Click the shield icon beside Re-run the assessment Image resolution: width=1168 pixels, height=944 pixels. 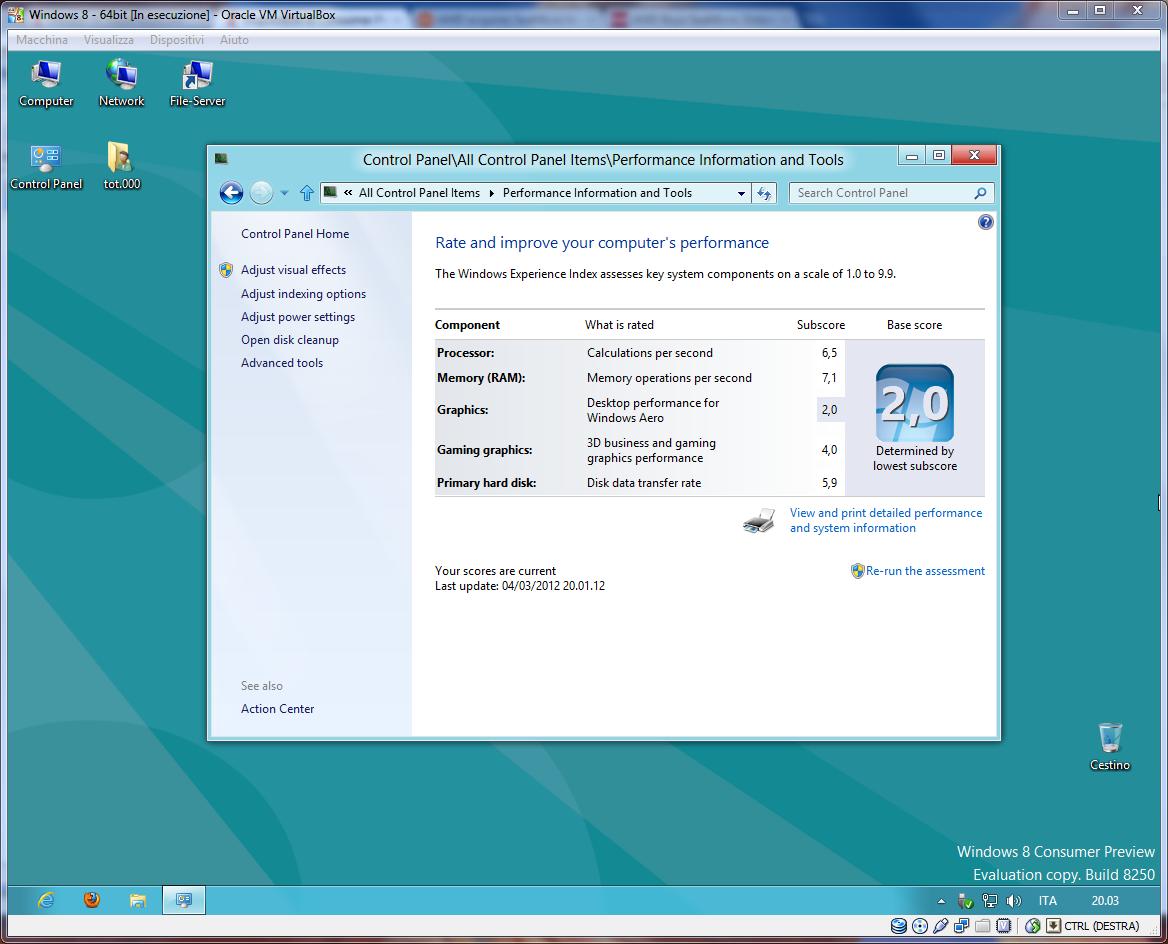(x=857, y=571)
